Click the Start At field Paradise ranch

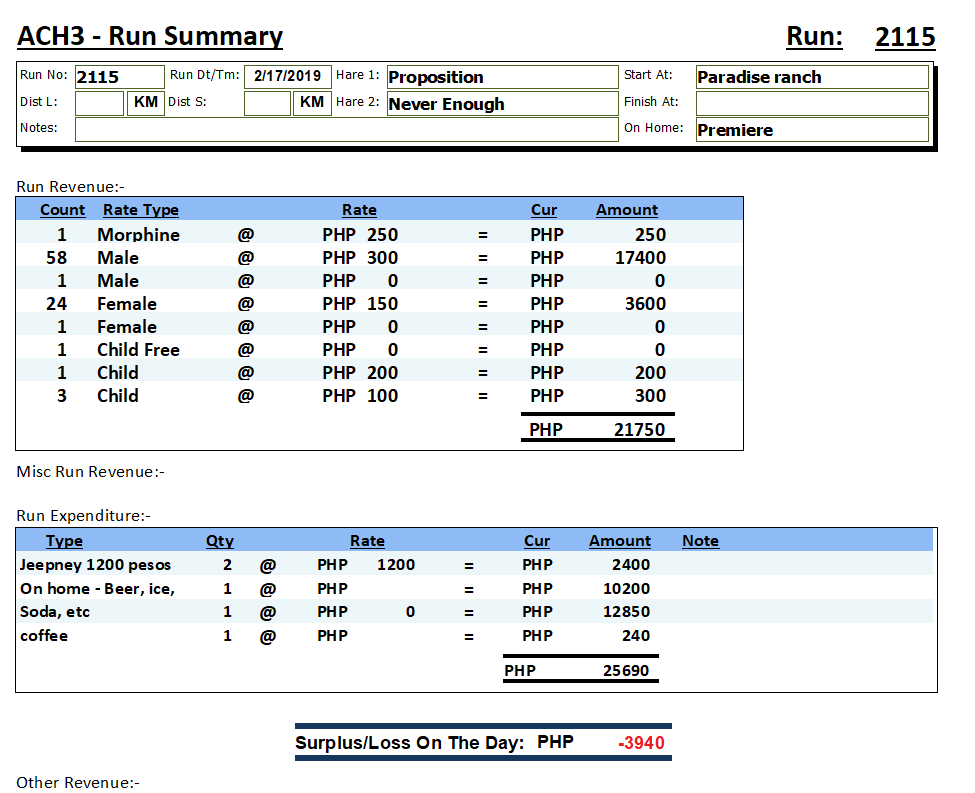pyautogui.click(x=811, y=77)
